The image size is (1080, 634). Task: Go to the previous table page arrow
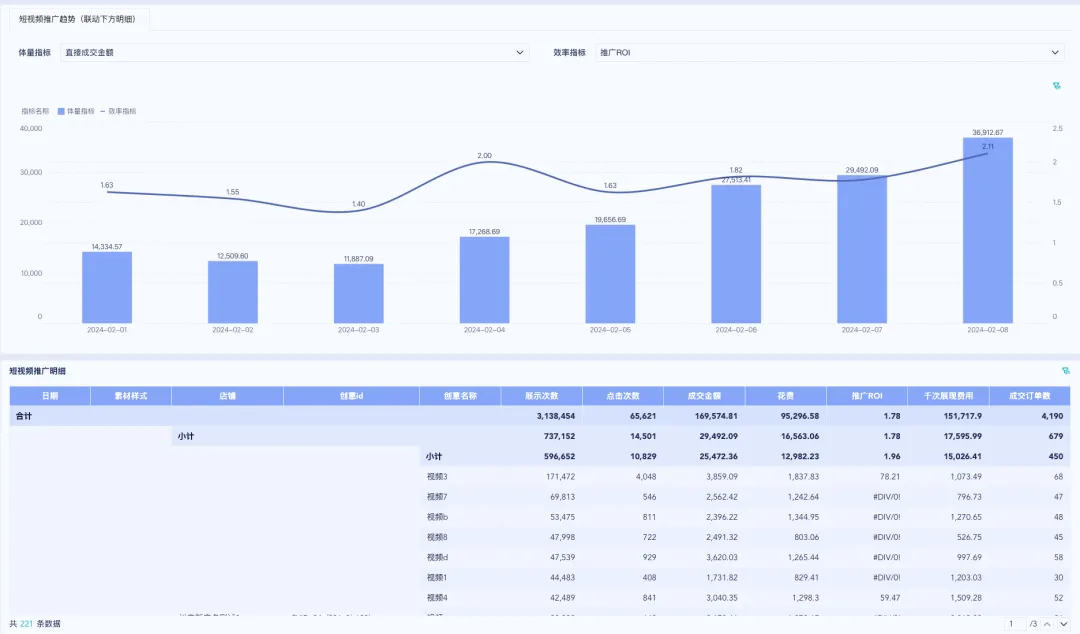coord(1048,624)
